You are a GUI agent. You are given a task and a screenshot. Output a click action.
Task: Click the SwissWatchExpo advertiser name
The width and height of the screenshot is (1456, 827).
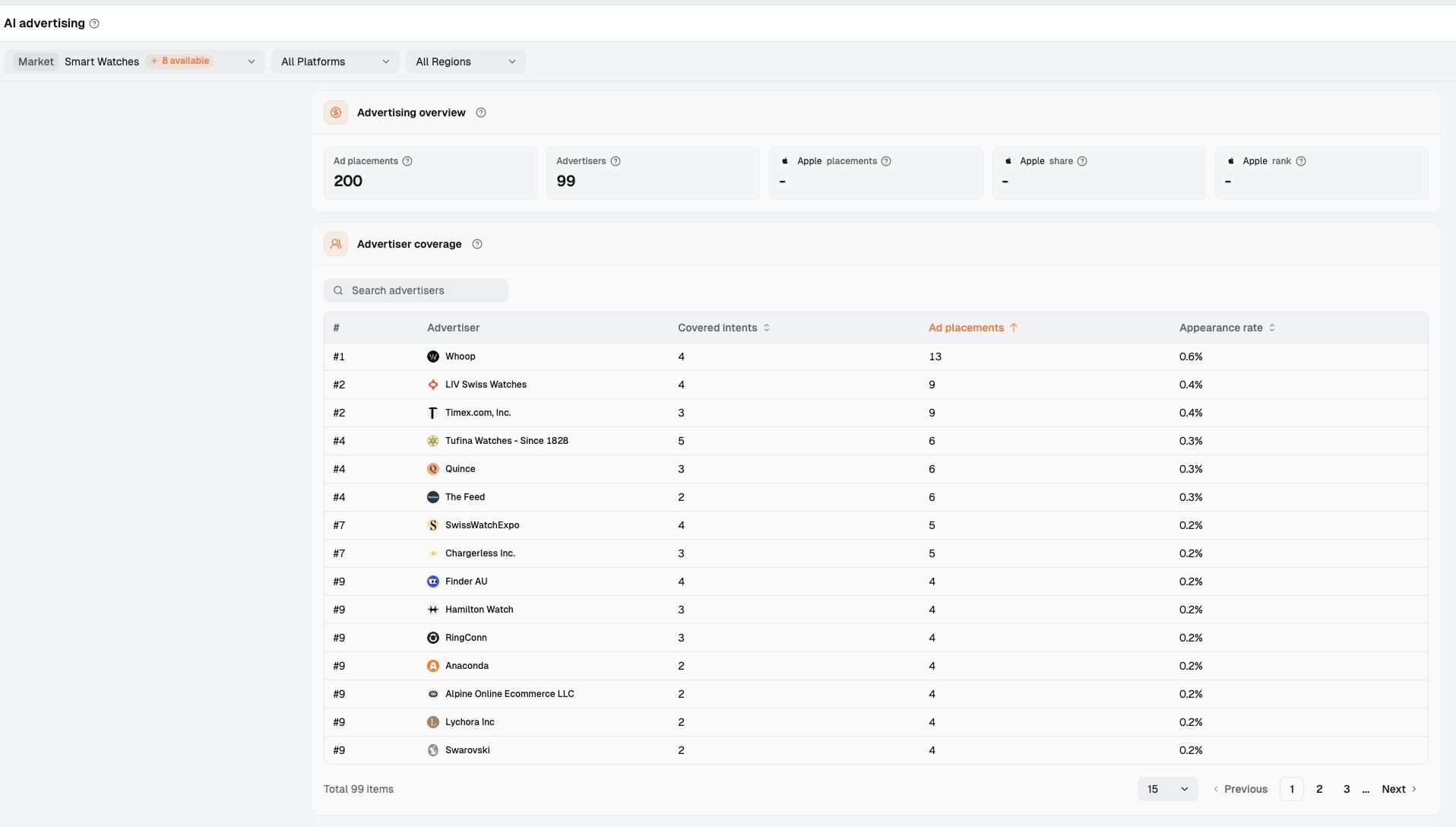(x=483, y=525)
